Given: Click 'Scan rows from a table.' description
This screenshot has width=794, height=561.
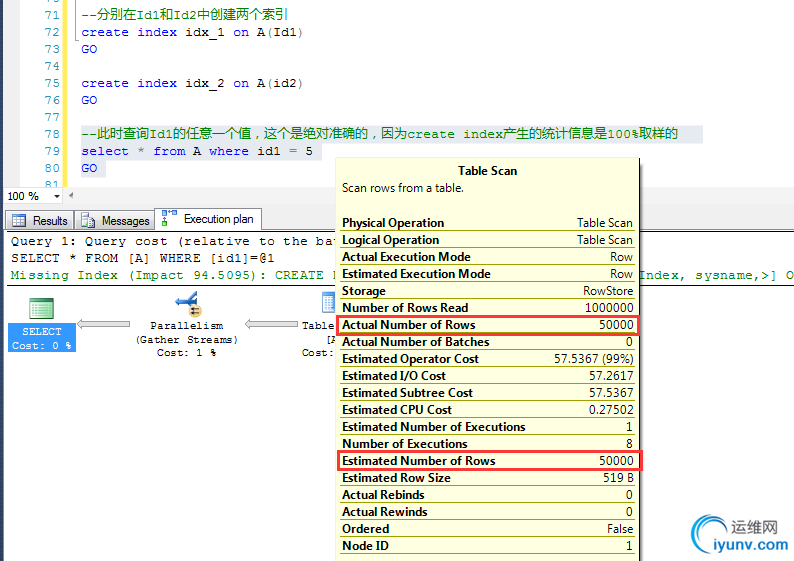Looking at the screenshot, I should tap(403, 188).
